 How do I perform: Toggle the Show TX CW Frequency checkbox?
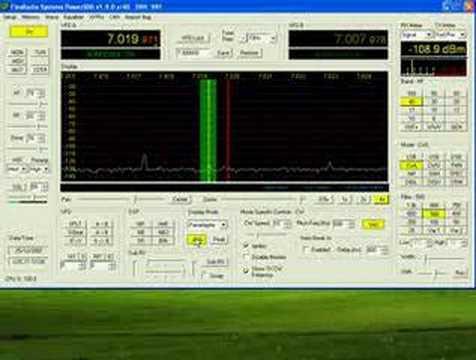[246, 270]
